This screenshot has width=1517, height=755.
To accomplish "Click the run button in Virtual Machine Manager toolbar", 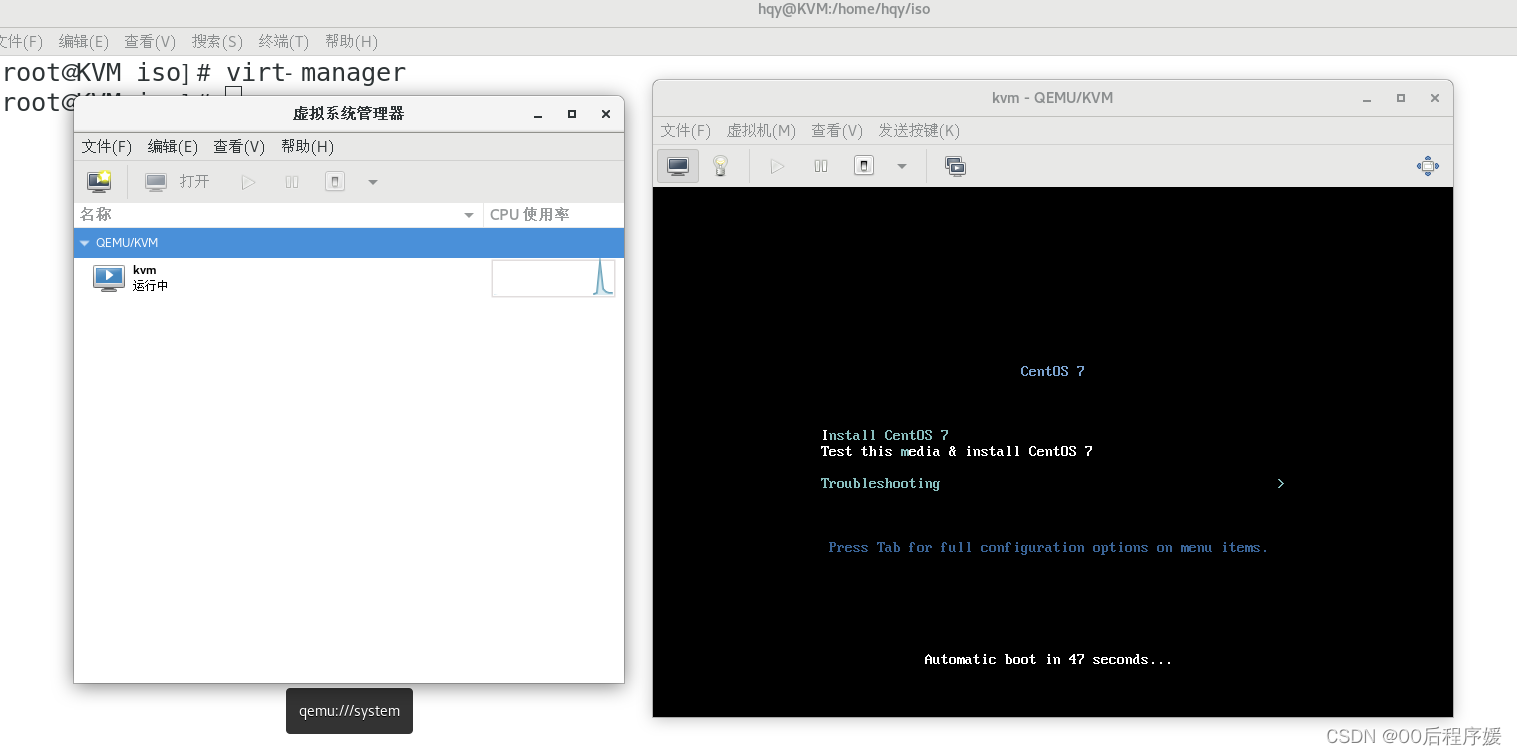I will pos(248,182).
